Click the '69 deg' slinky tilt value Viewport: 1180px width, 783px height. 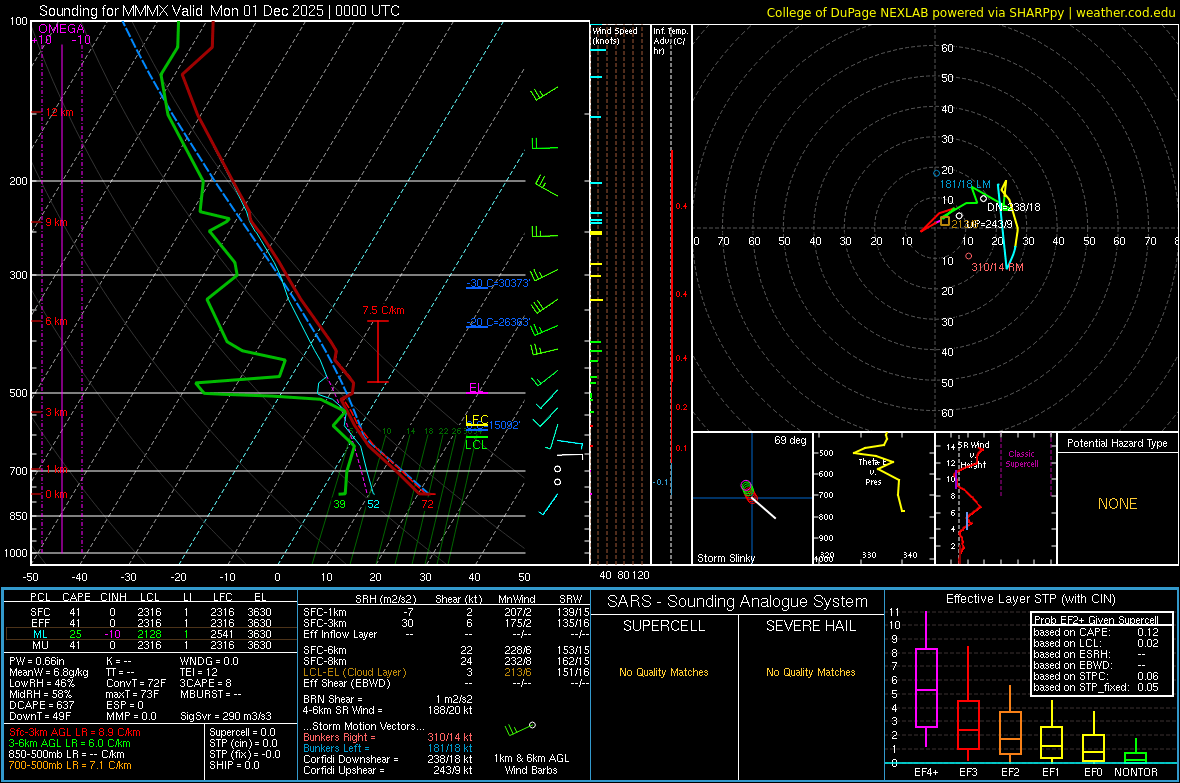point(789,440)
